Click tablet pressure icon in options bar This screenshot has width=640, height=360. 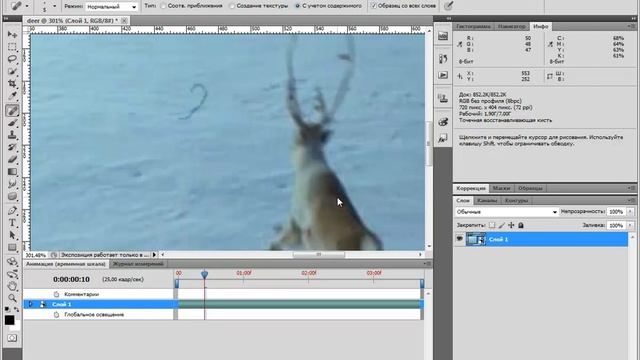pos(448,6)
